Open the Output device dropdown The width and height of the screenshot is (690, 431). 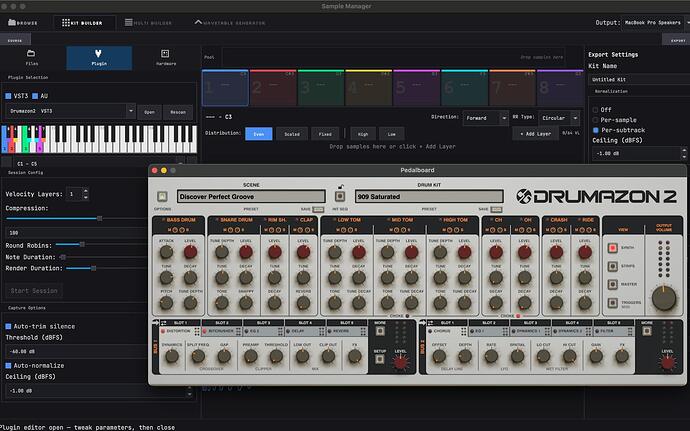click(655, 22)
